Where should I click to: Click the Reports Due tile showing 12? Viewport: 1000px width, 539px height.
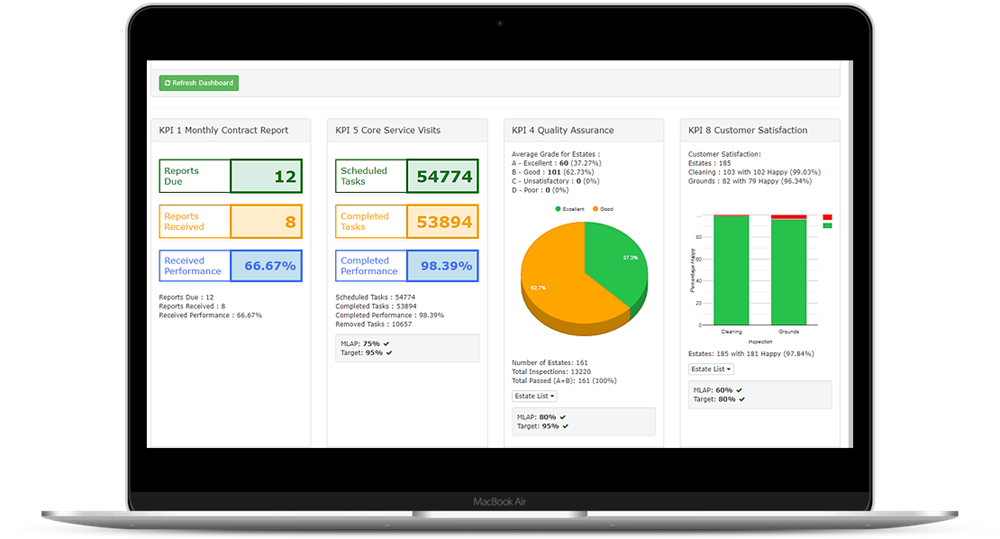coord(231,176)
